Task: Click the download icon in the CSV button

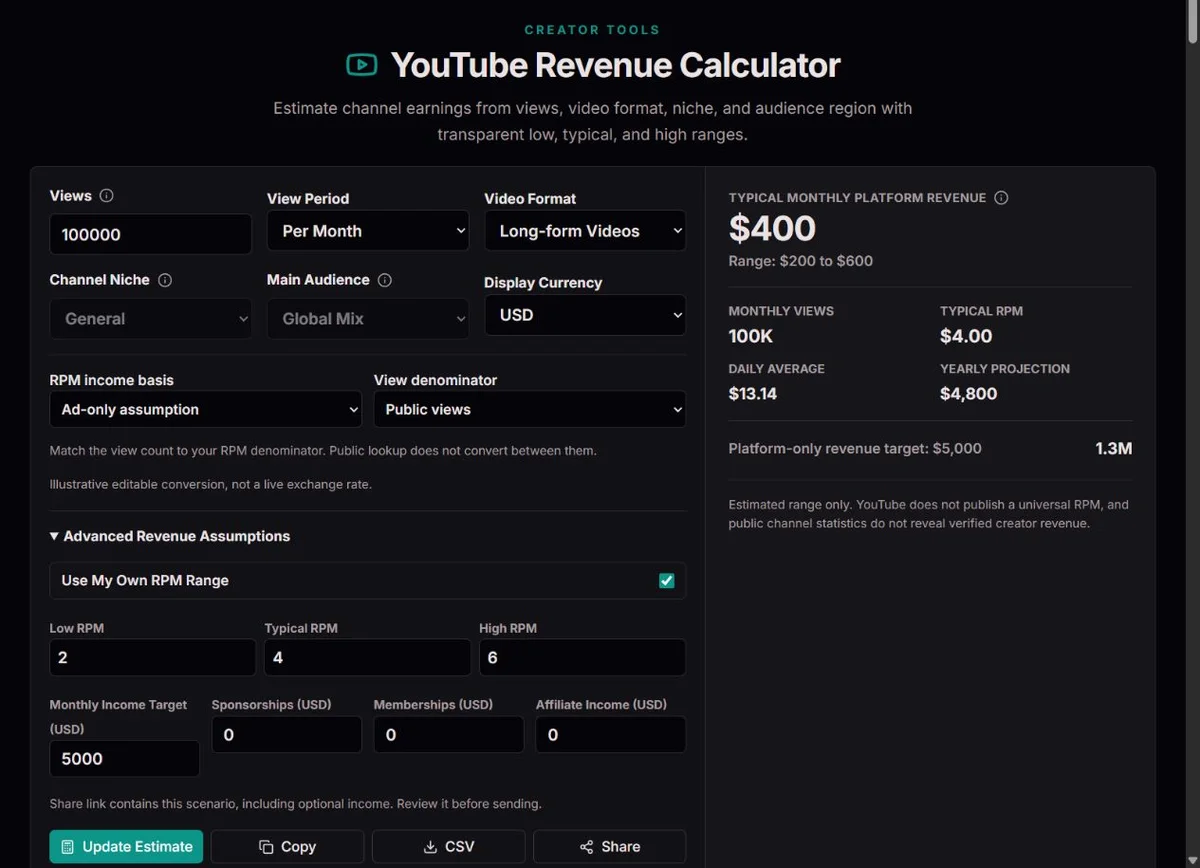Action: point(430,847)
